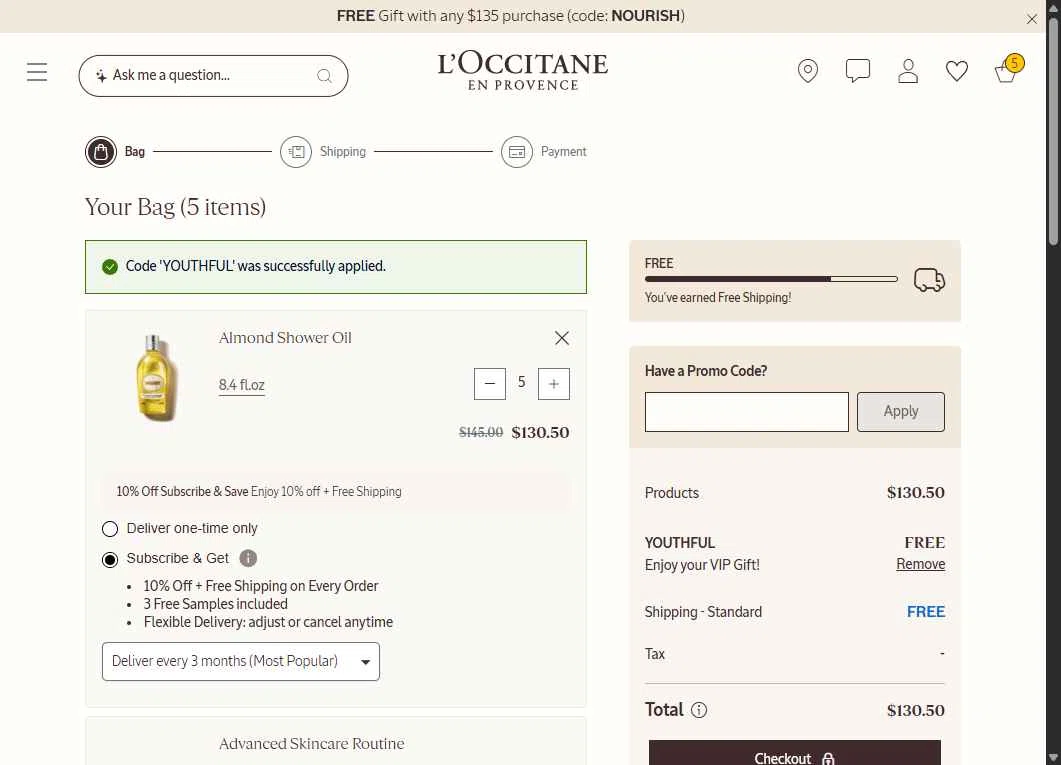Click the Payment step icon
The image size is (1061, 765).
pyautogui.click(x=517, y=152)
